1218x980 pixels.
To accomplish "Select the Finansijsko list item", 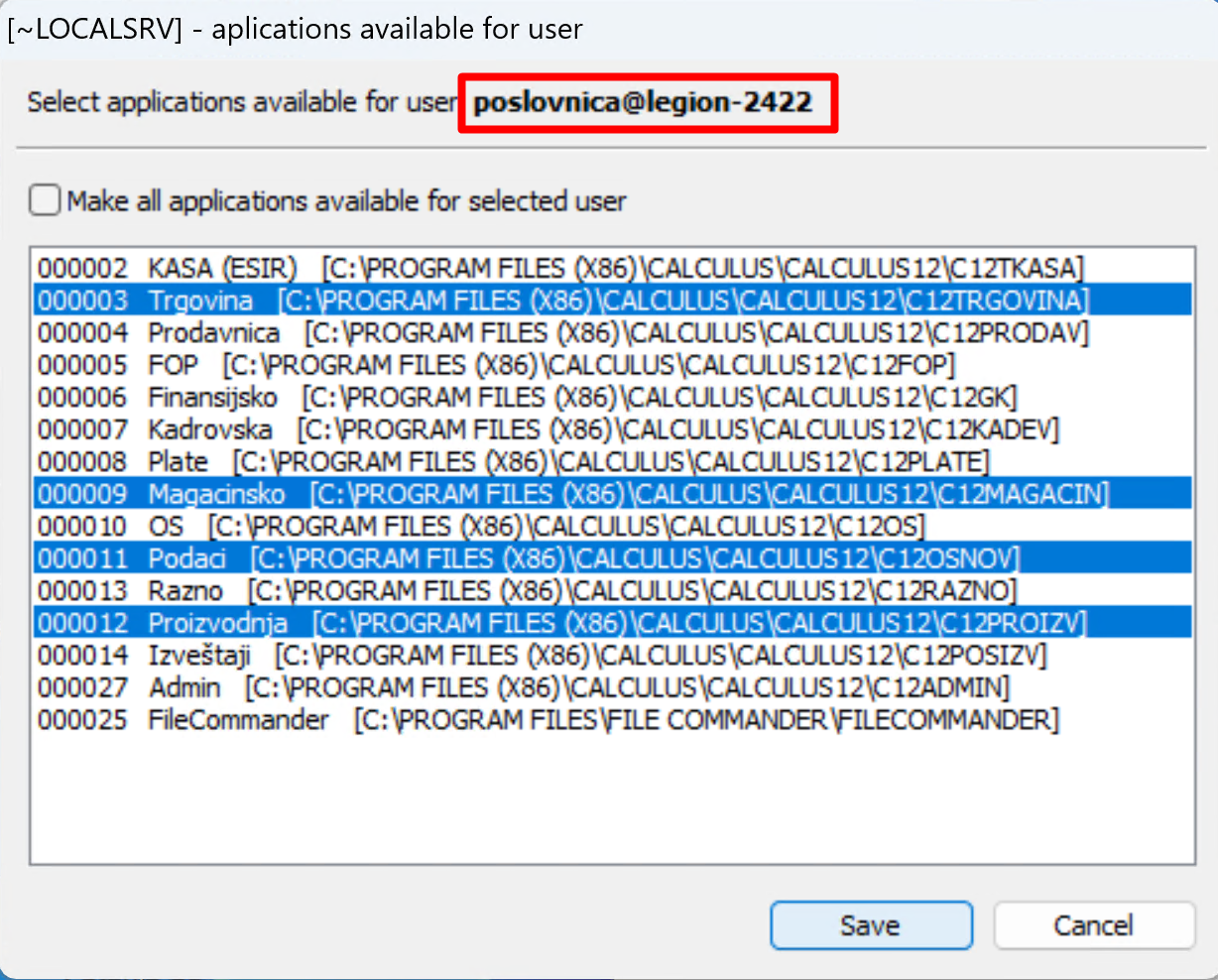I will 212,398.
